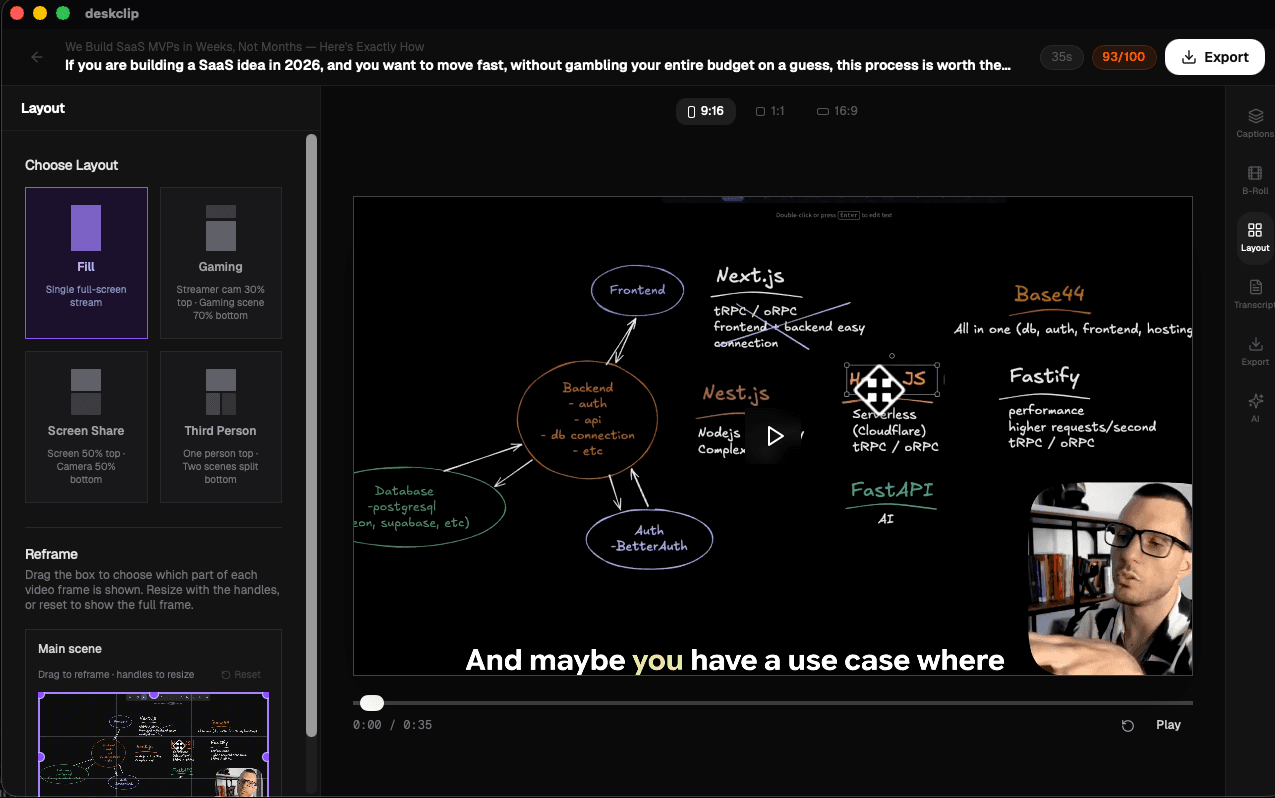Click the Main scene reframe thumbnail
The height and width of the screenshot is (798, 1275).
pos(154,745)
